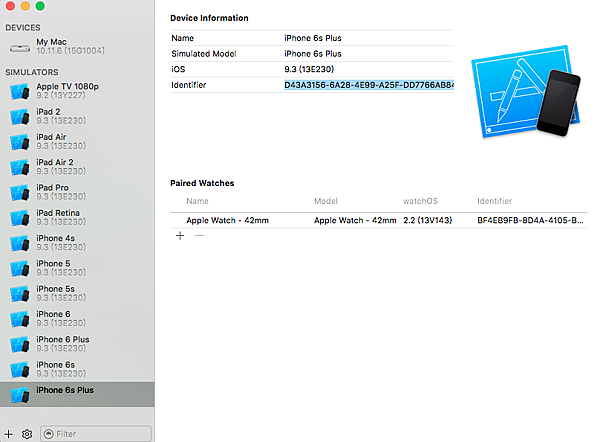Zoom the window with green button
600x442 pixels.
(x=40, y=5)
